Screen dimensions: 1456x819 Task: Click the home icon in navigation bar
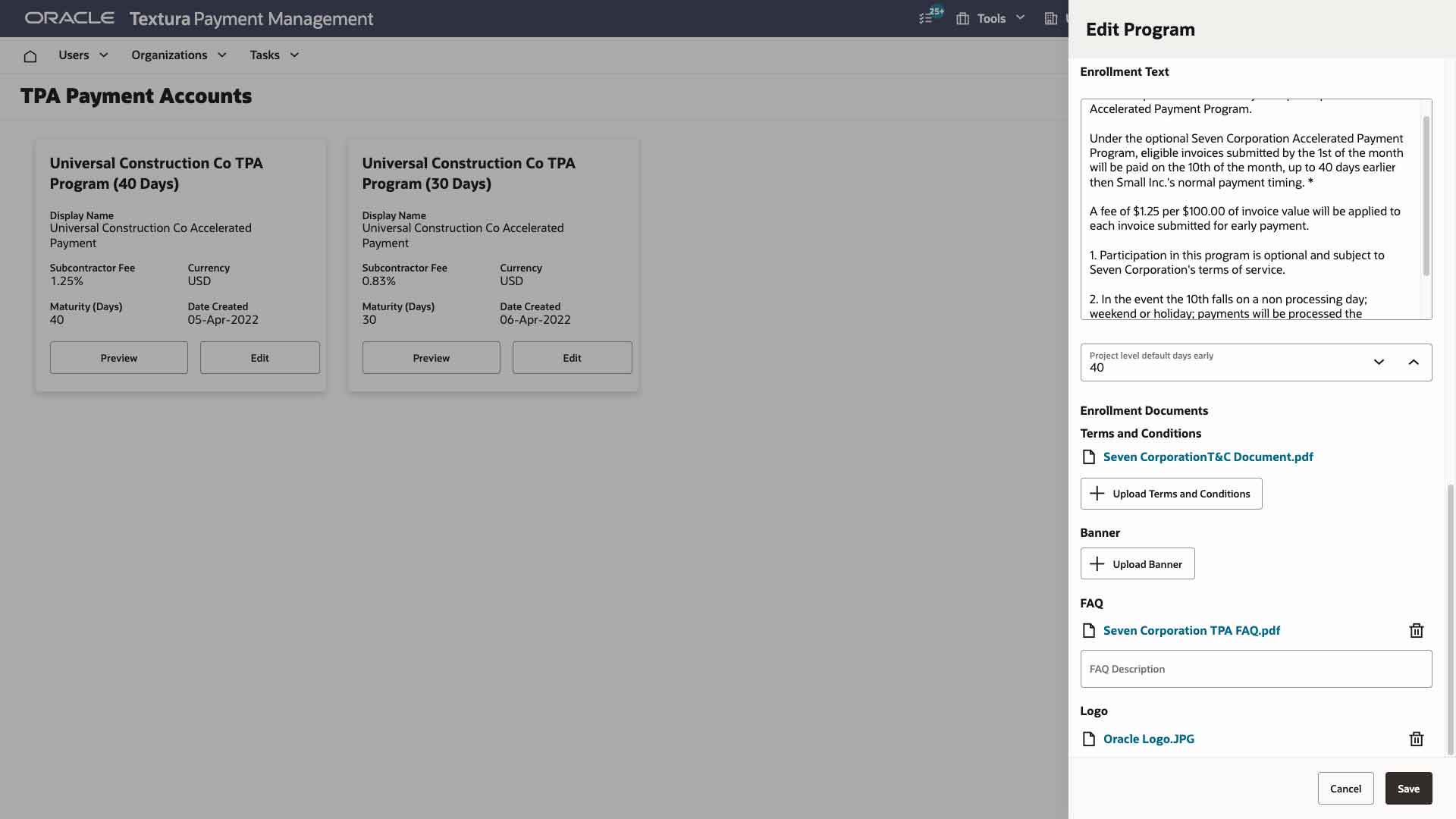[30, 55]
